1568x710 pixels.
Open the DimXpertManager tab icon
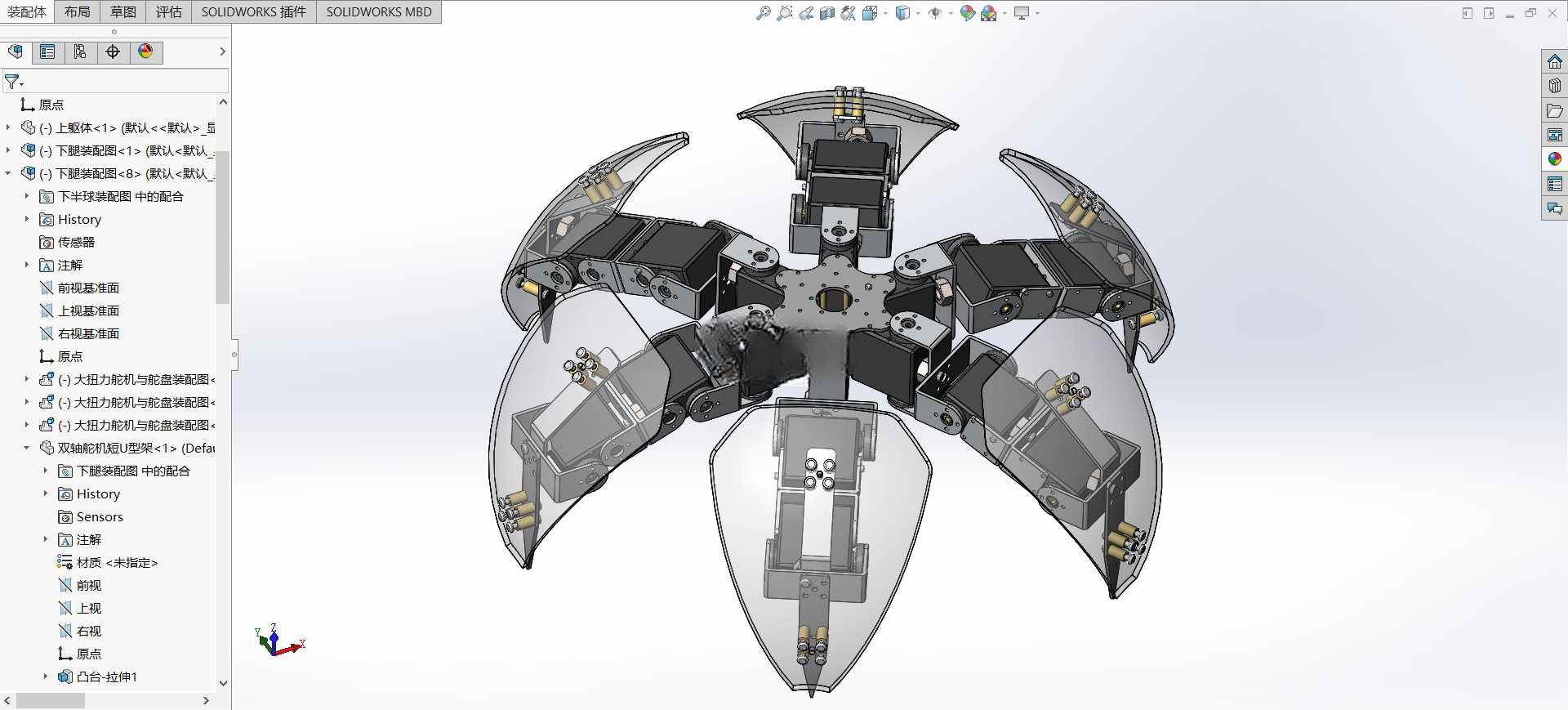(x=113, y=52)
